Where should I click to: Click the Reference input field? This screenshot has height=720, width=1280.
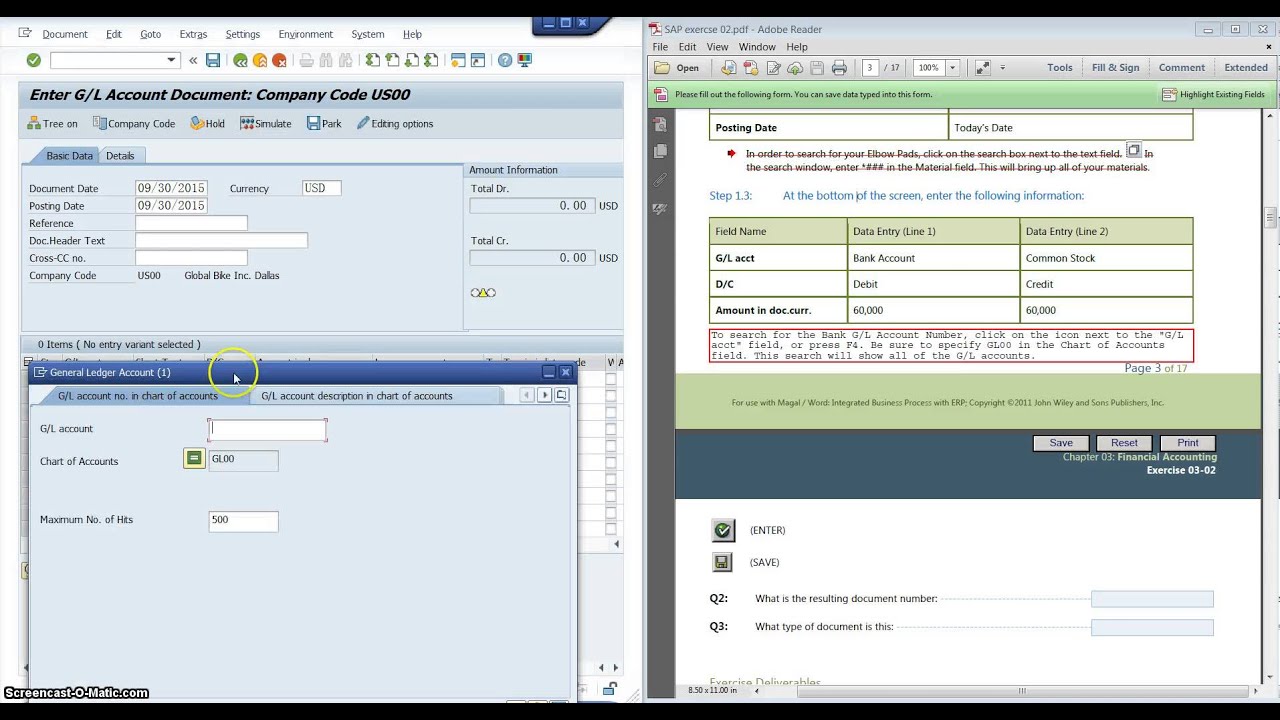coord(191,223)
